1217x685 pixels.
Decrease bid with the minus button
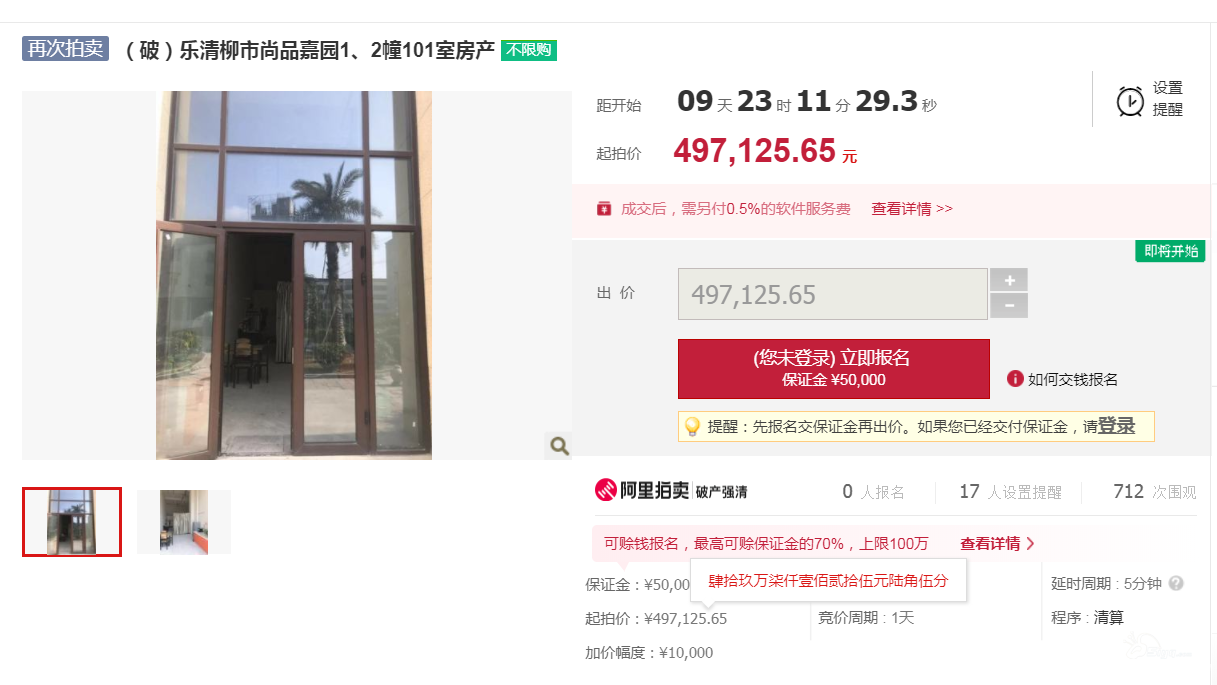click(1009, 306)
